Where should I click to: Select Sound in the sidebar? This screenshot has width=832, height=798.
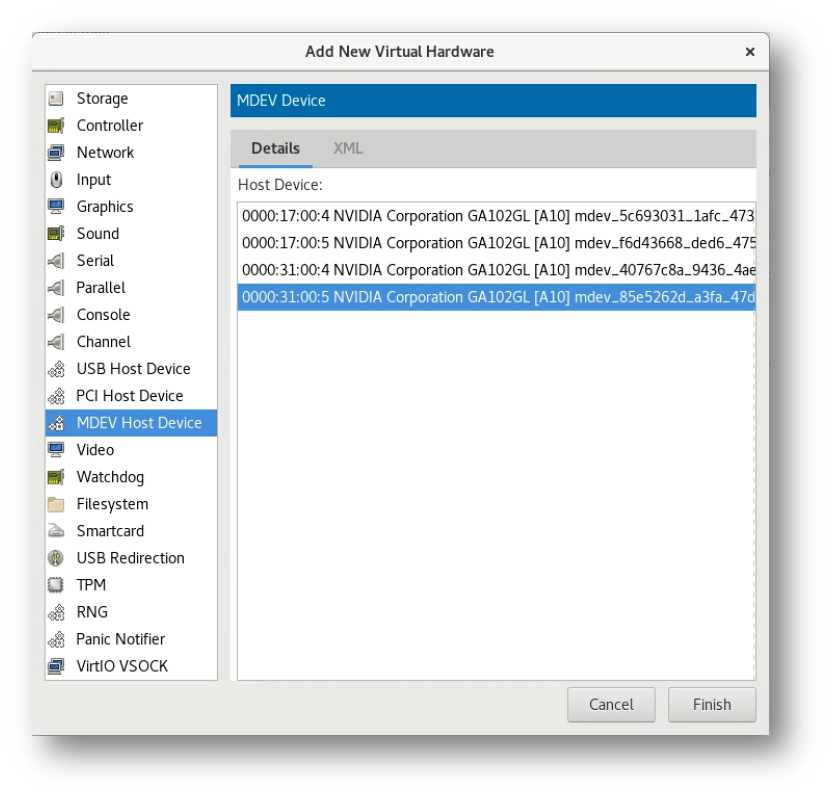coord(131,233)
